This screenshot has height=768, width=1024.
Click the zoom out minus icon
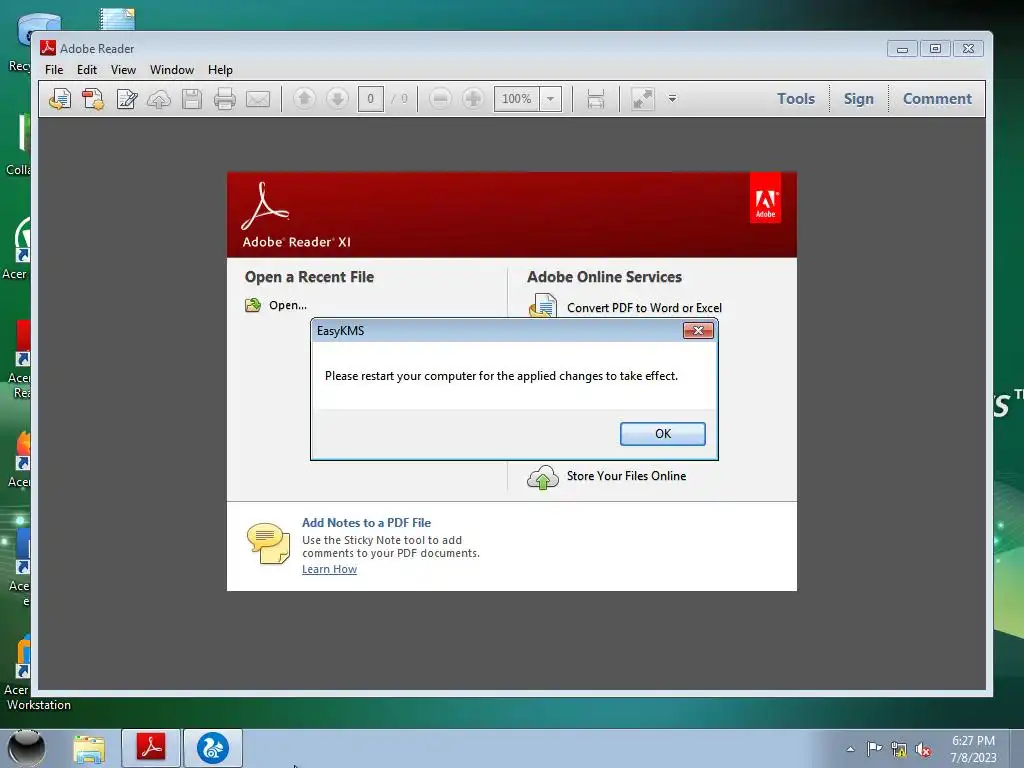coord(440,99)
